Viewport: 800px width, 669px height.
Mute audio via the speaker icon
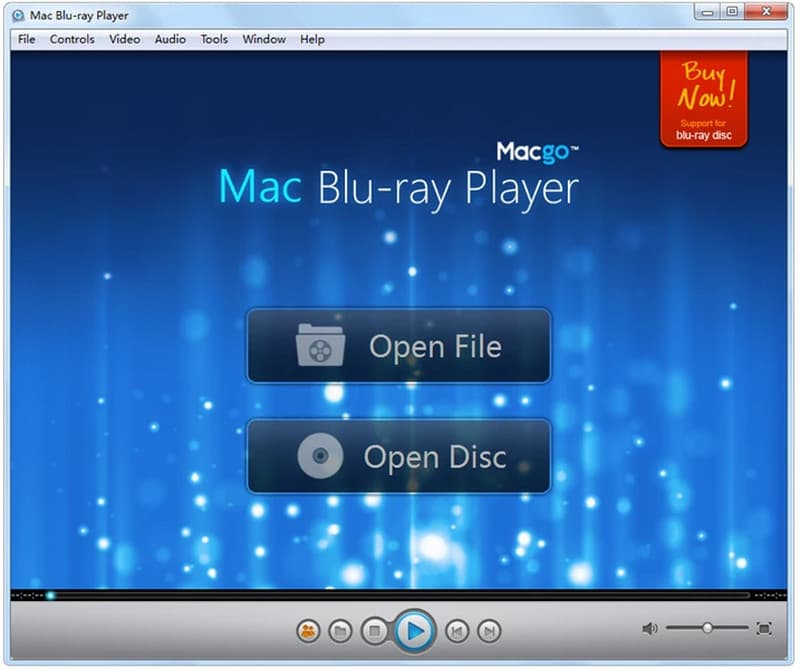tap(651, 630)
